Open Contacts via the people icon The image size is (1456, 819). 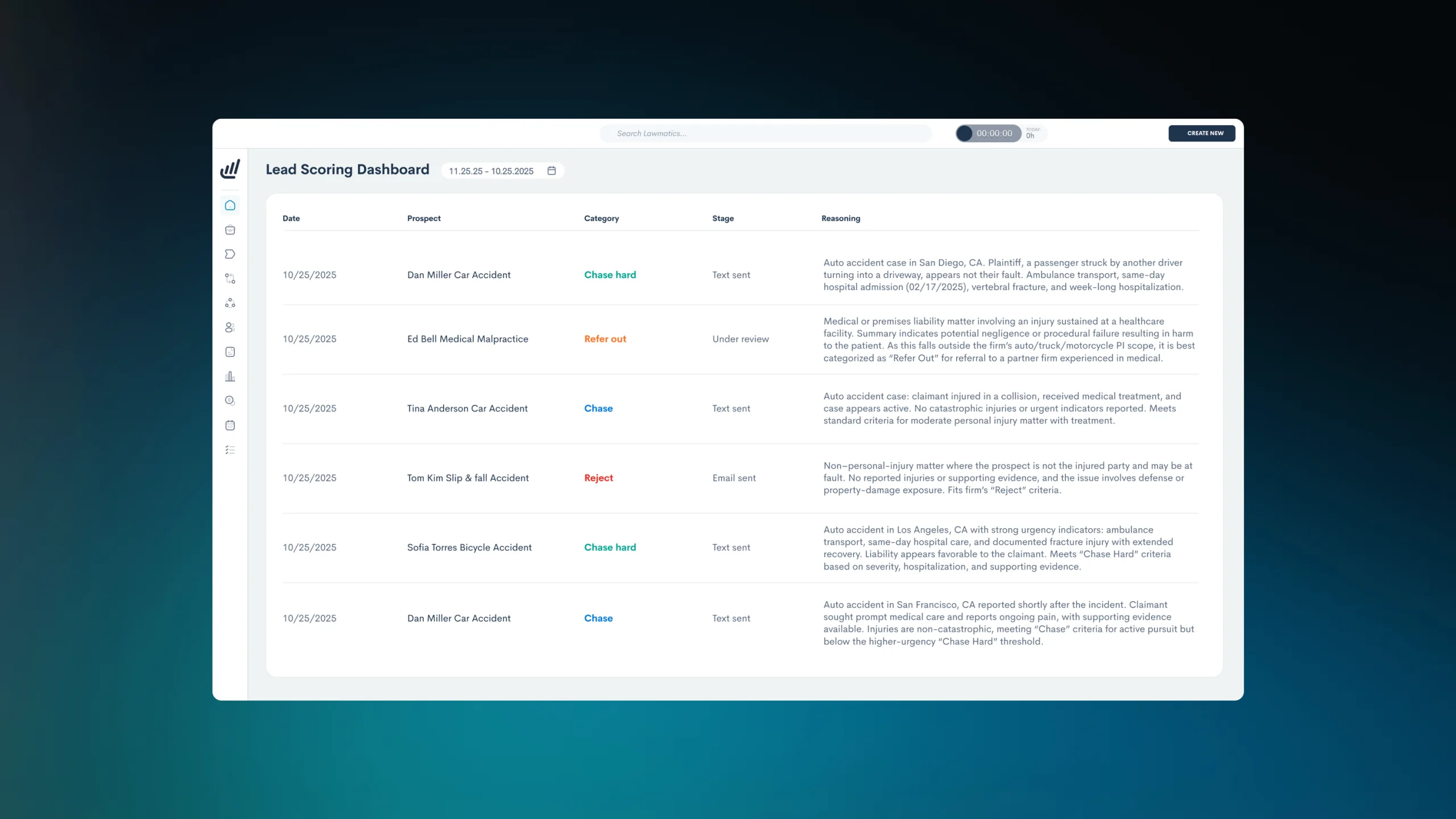pyautogui.click(x=230, y=327)
